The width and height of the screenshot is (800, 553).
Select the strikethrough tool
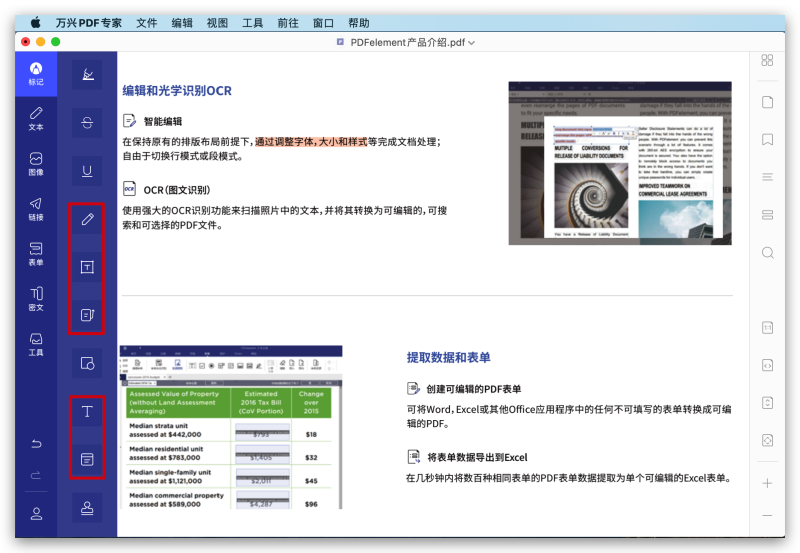pos(87,122)
